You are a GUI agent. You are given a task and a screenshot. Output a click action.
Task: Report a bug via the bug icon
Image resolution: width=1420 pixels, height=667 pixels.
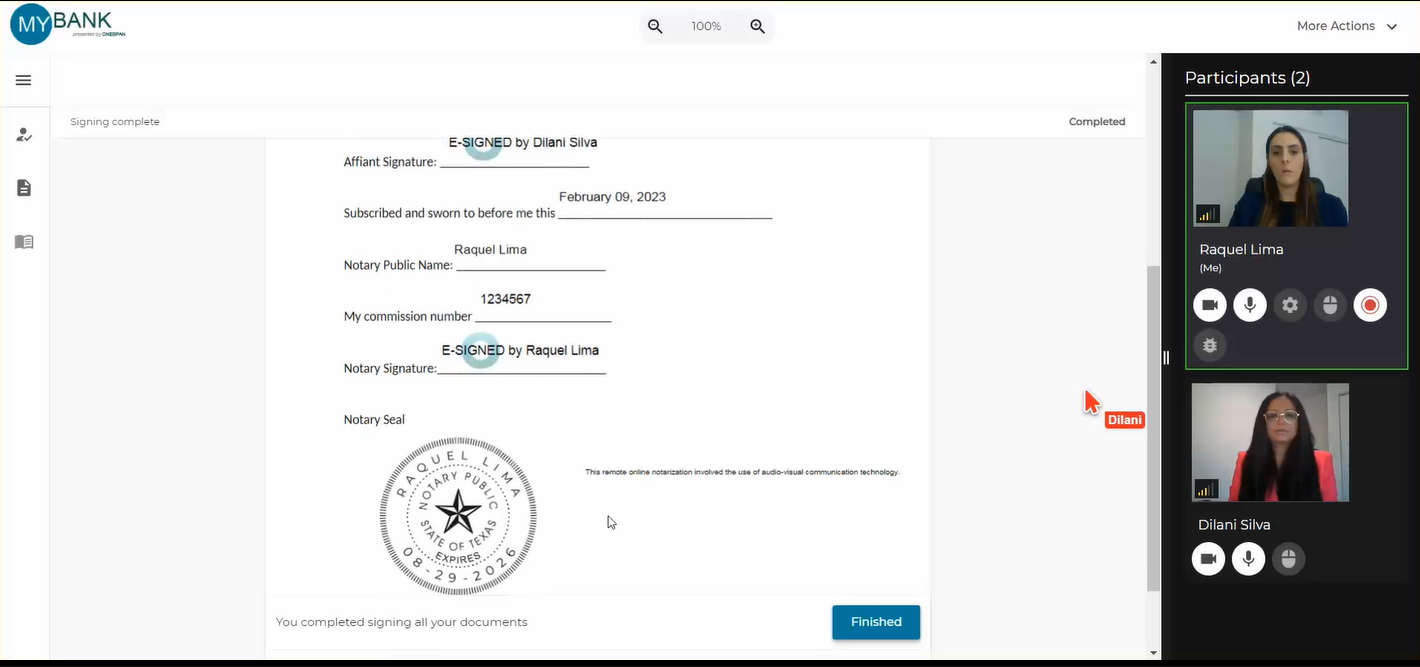pyautogui.click(x=1209, y=345)
